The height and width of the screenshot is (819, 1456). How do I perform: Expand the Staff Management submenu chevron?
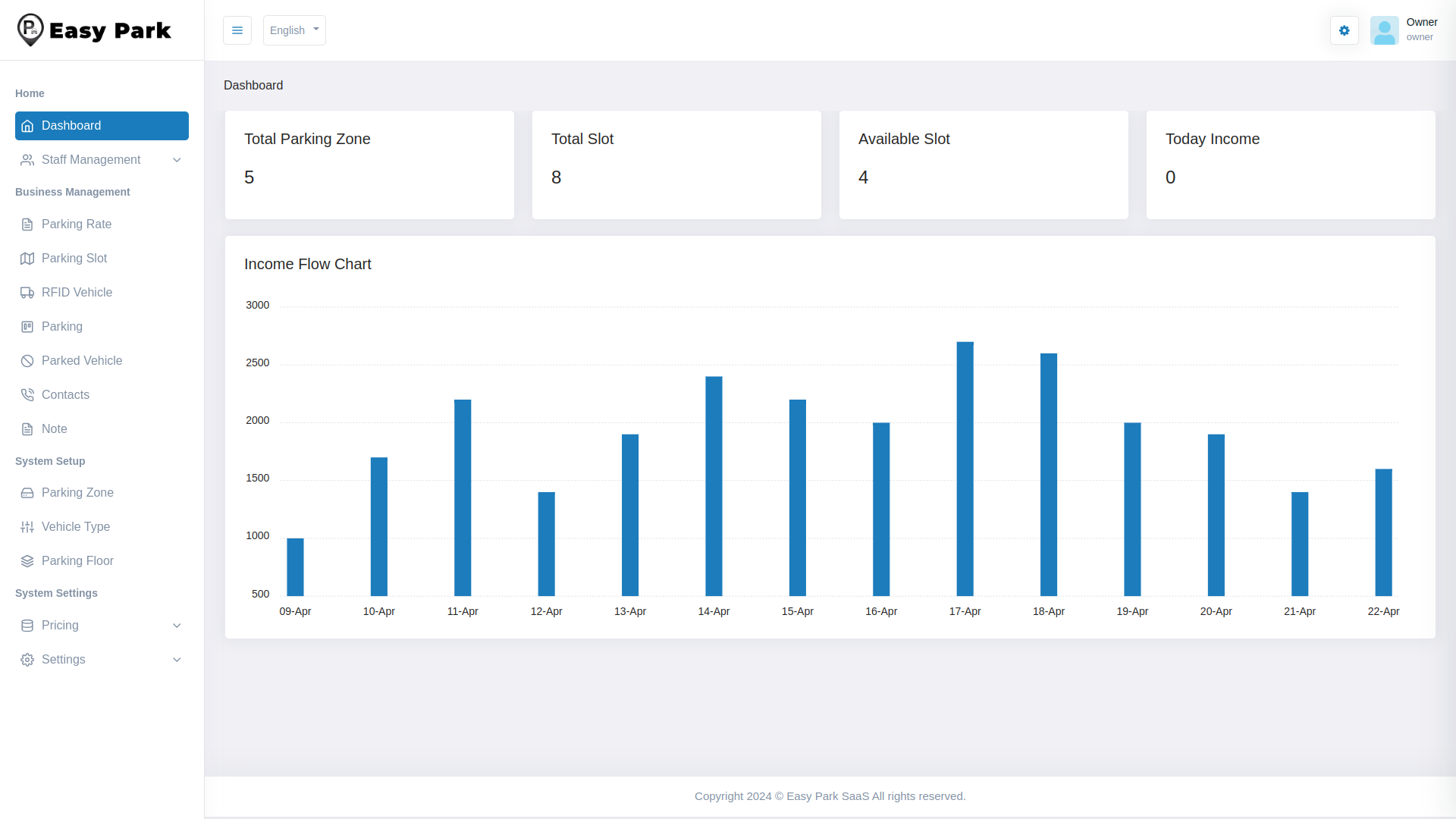177,160
